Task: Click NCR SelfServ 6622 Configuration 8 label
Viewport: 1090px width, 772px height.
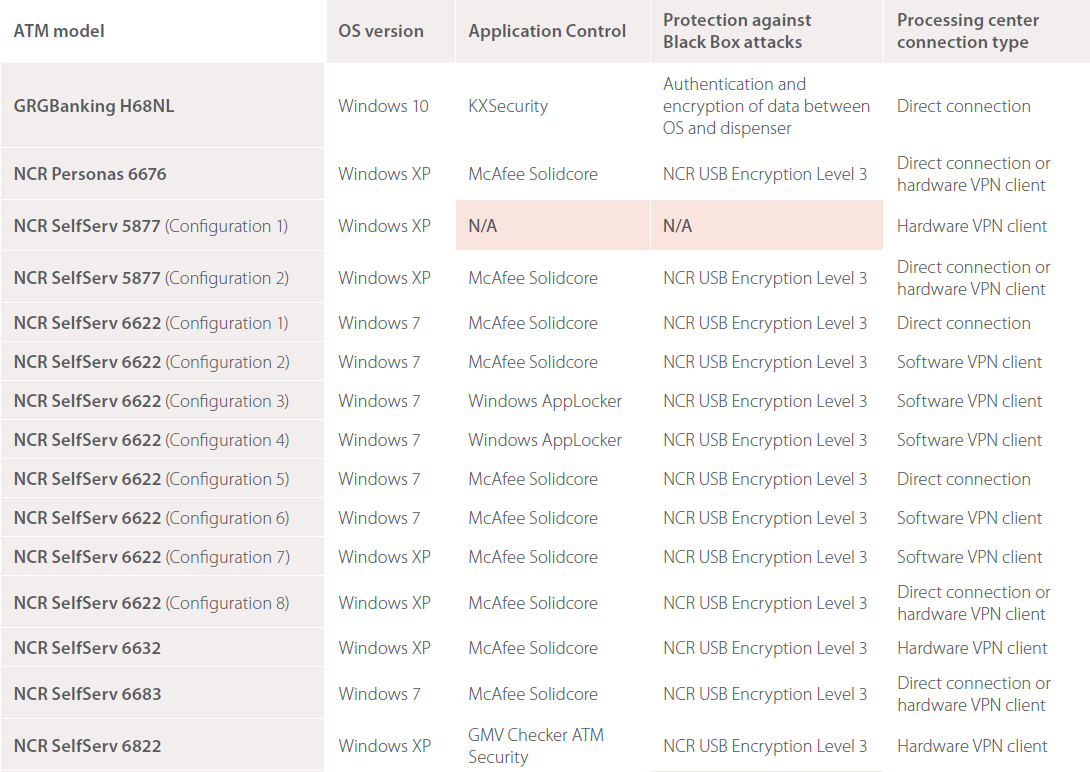Action: click(x=151, y=603)
